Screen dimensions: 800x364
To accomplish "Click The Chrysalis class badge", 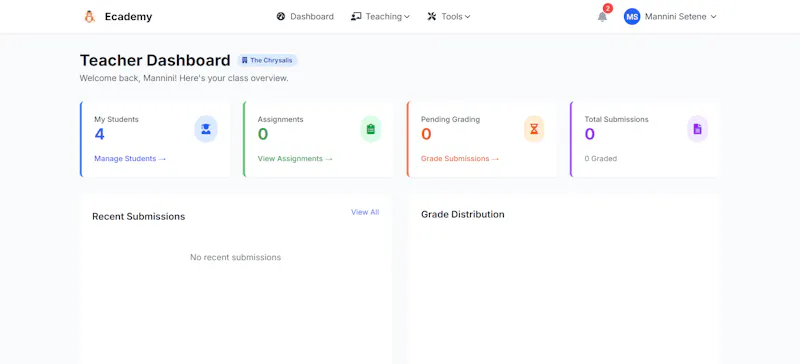I will [267, 60].
